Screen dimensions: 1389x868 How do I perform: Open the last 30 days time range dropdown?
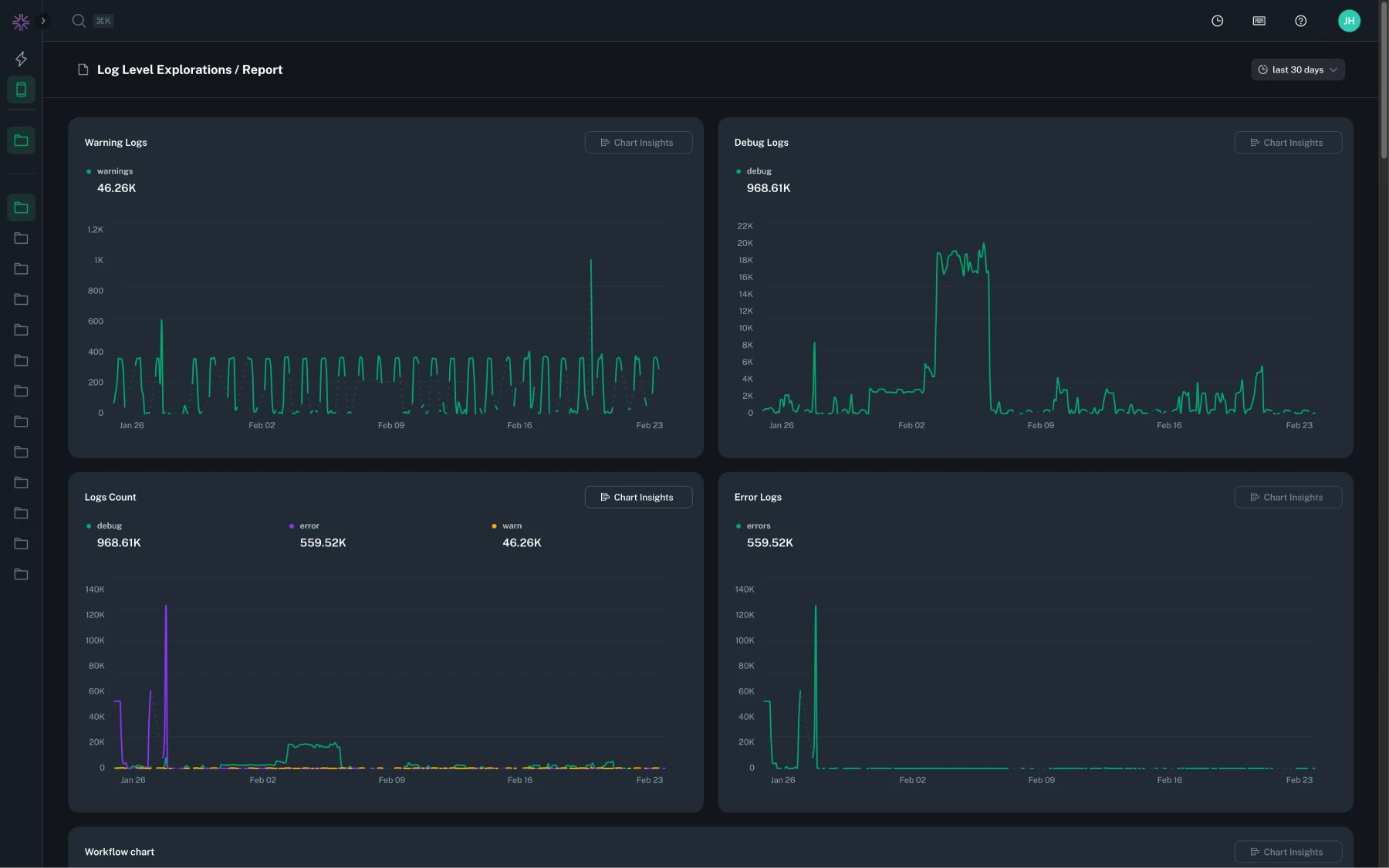click(1298, 69)
